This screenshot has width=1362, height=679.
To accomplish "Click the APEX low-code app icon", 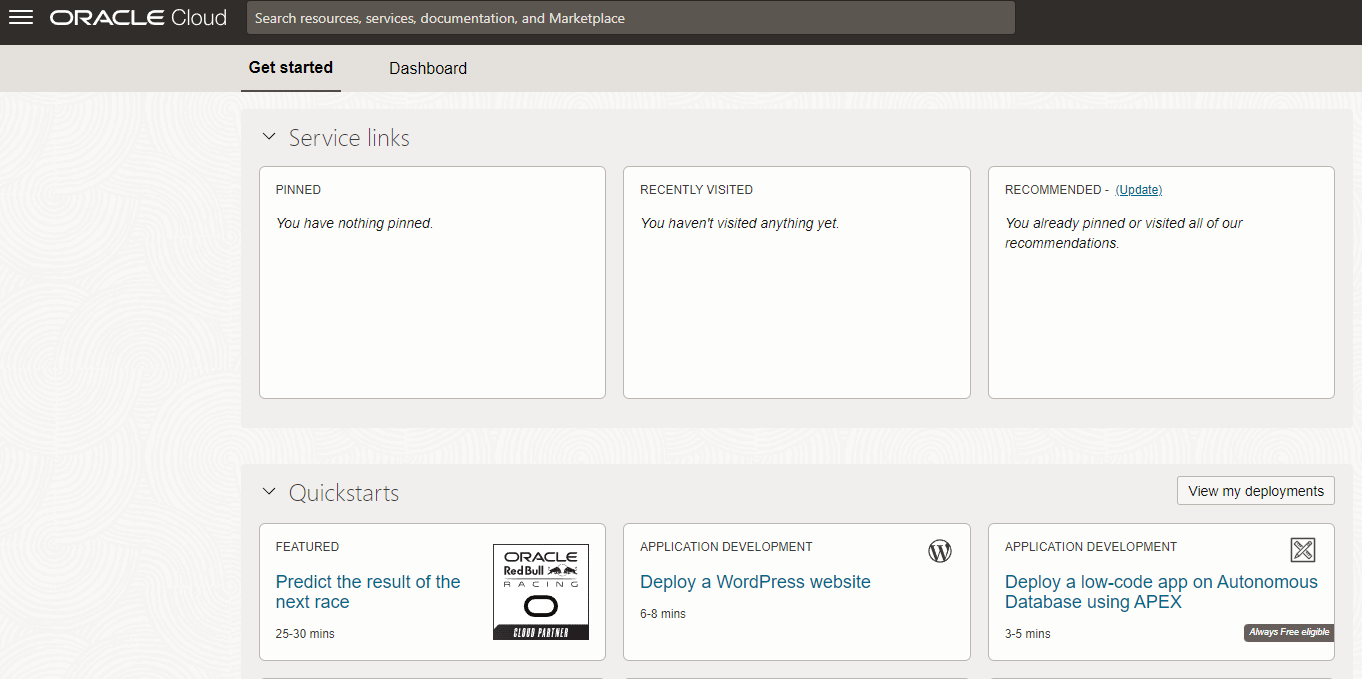I will [1303, 550].
